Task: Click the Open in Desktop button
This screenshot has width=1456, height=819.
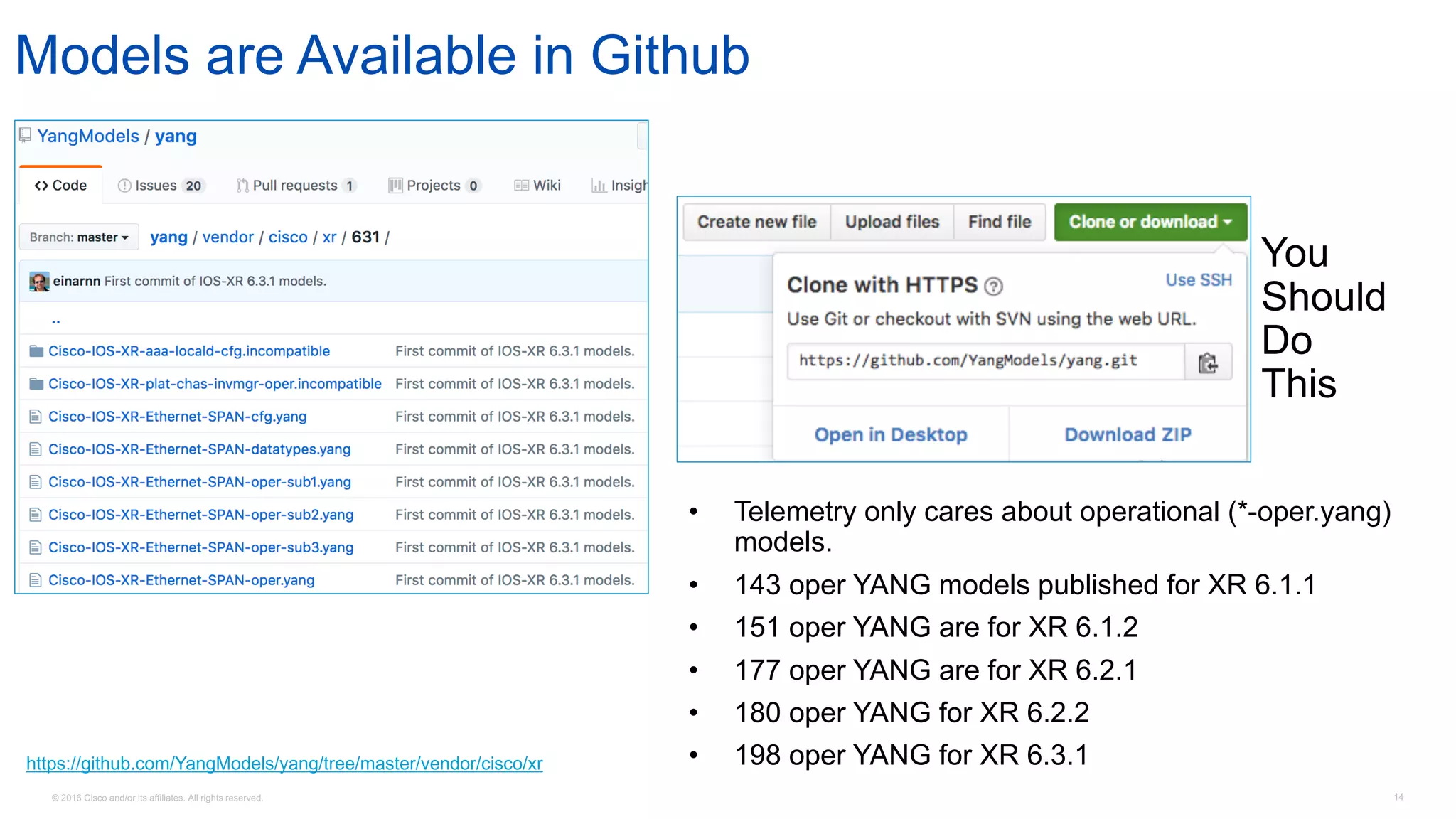Action: [890, 434]
